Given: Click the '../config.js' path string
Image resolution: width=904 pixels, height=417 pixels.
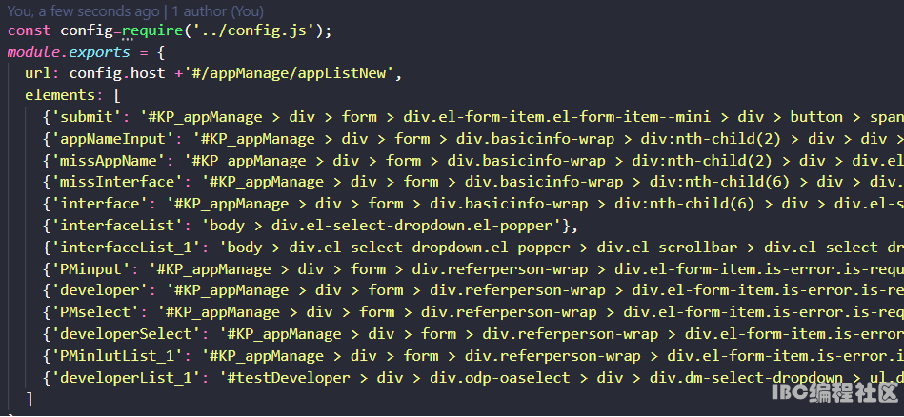Looking at the screenshot, I should [x=269, y=30].
